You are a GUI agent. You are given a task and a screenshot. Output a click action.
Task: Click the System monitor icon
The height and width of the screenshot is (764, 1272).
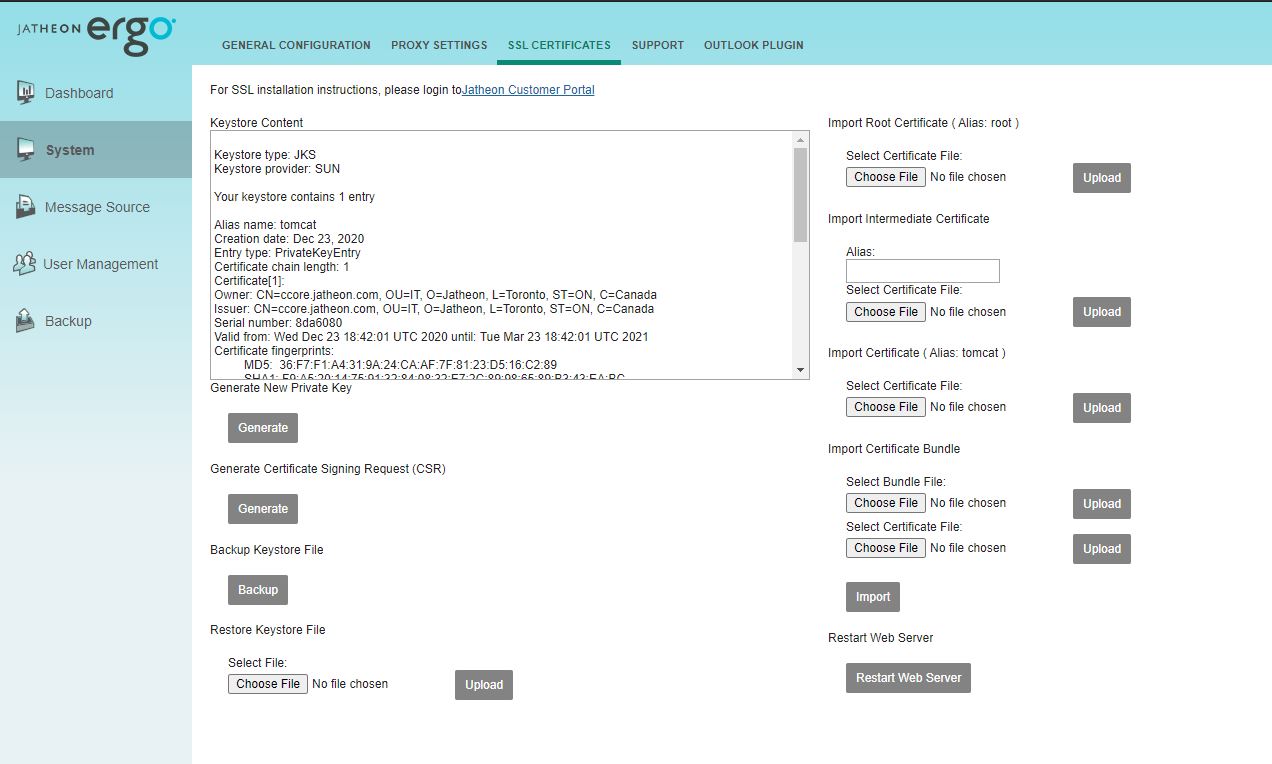(26, 149)
